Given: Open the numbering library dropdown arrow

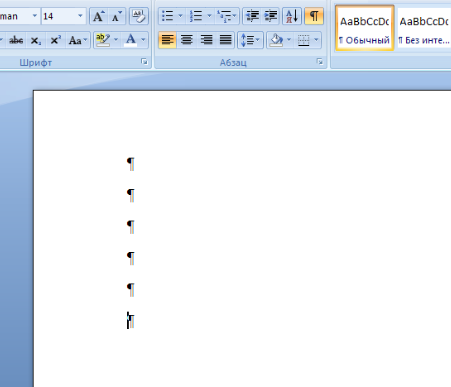Looking at the screenshot, I should (x=209, y=16).
